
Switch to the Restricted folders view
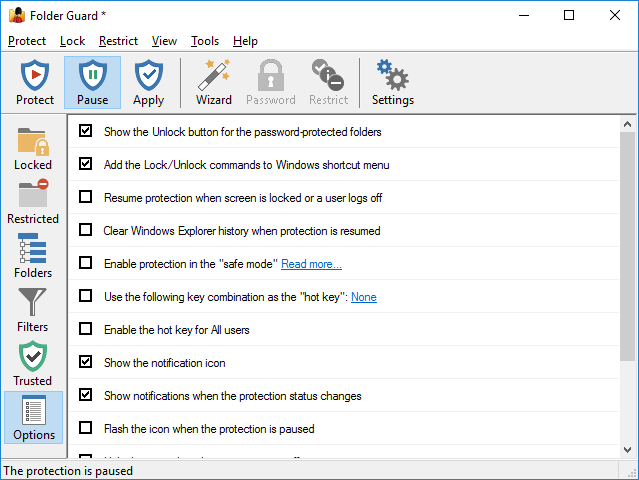click(x=33, y=202)
